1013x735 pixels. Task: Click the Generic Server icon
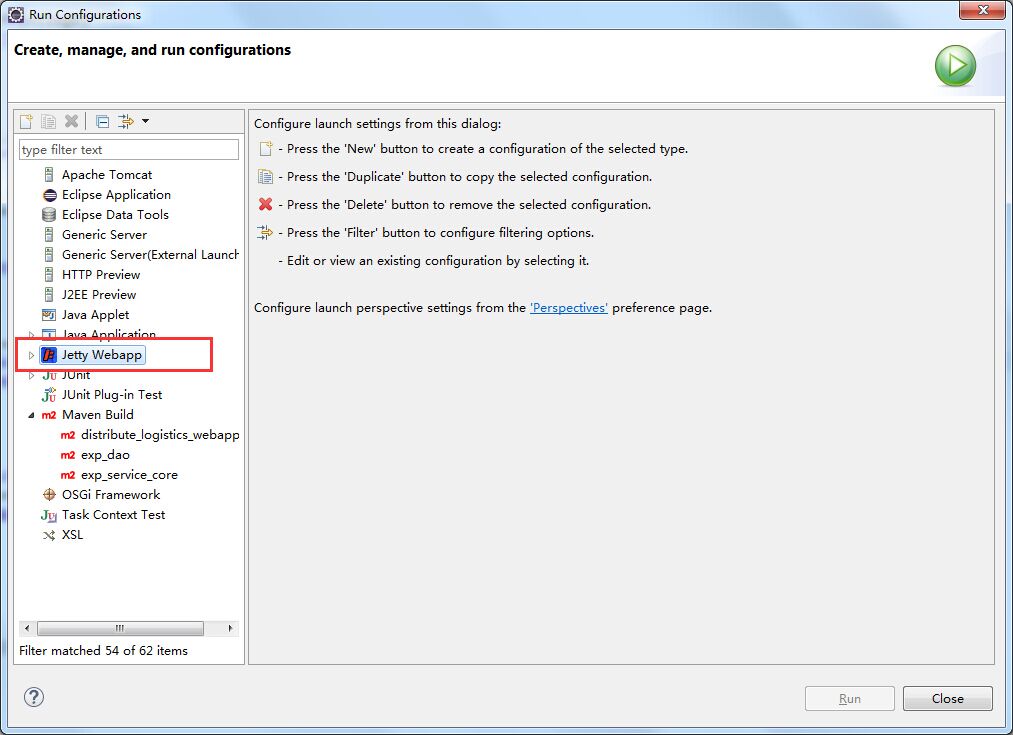point(49,234)
